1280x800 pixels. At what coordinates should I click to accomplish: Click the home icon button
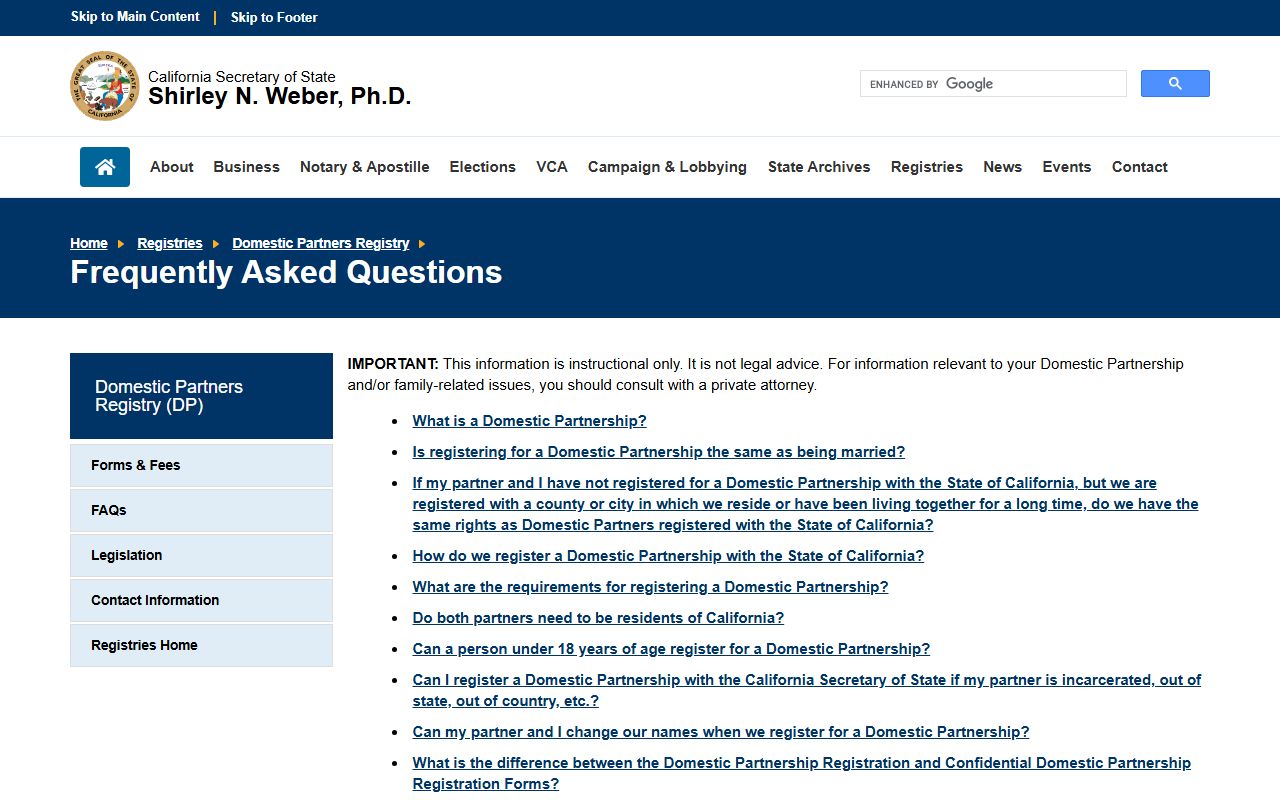point(105,167)
